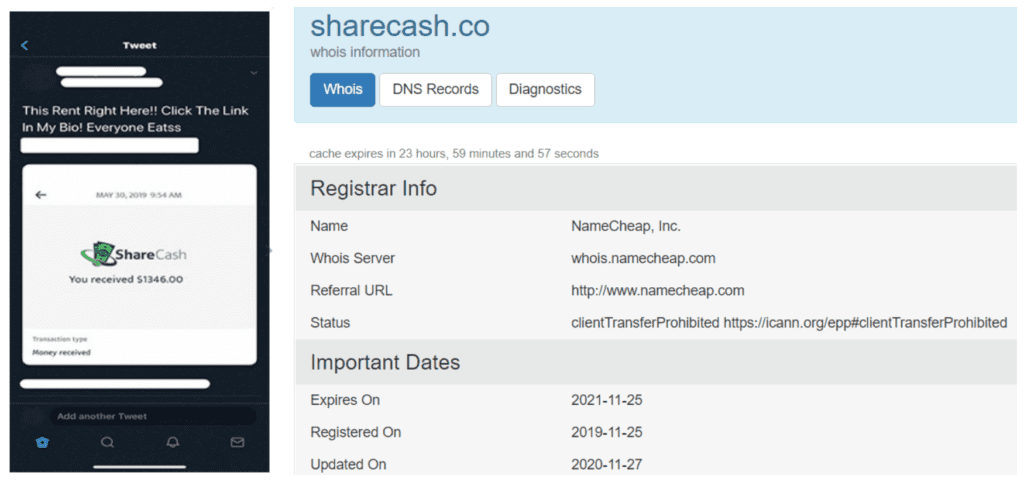Switch to DNS Records tab
This screenshot has height=482, width=1024.
436,89
